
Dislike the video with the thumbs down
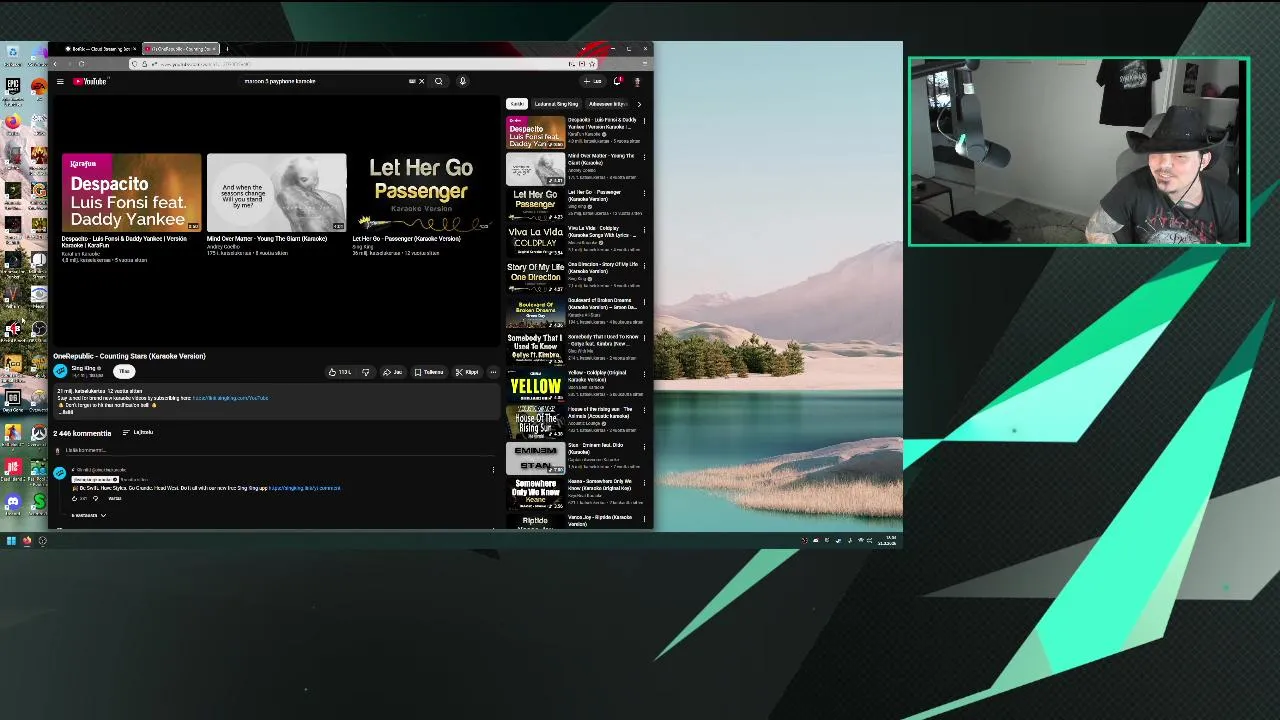click(x=366, y=372)
